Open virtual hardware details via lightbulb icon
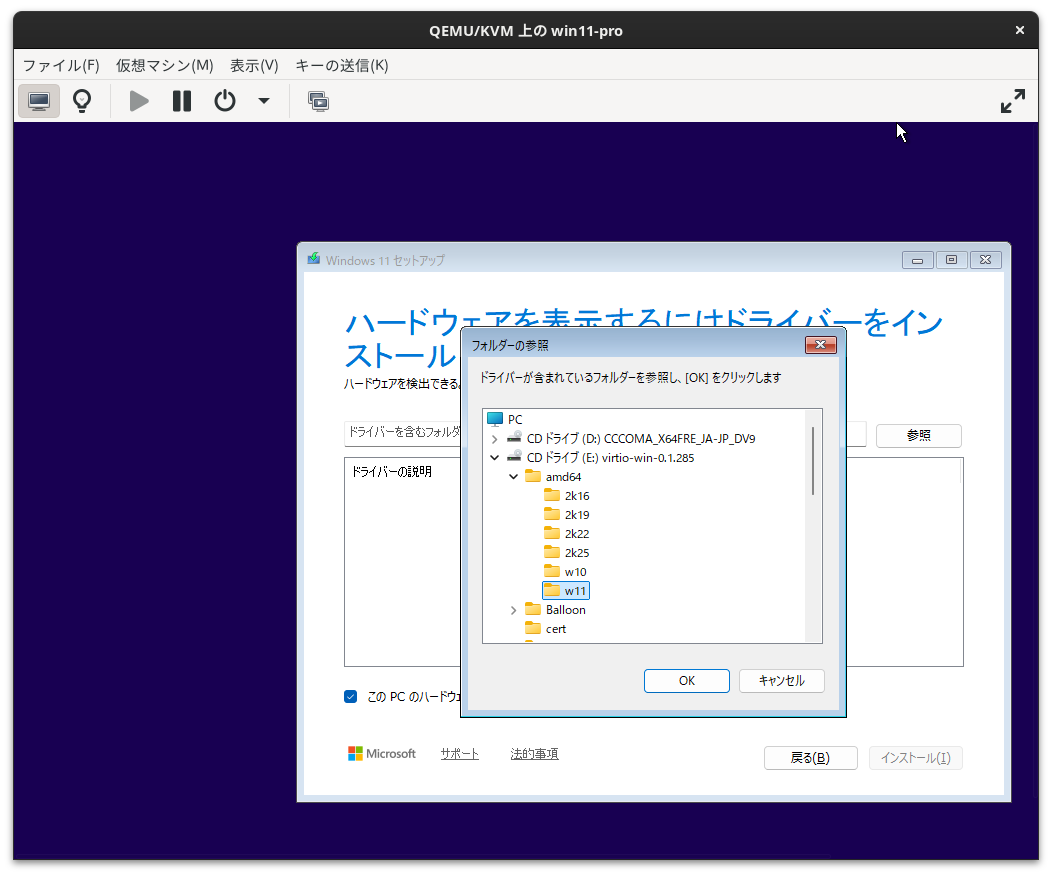1052x876 pixels. (x=81, y=101)
